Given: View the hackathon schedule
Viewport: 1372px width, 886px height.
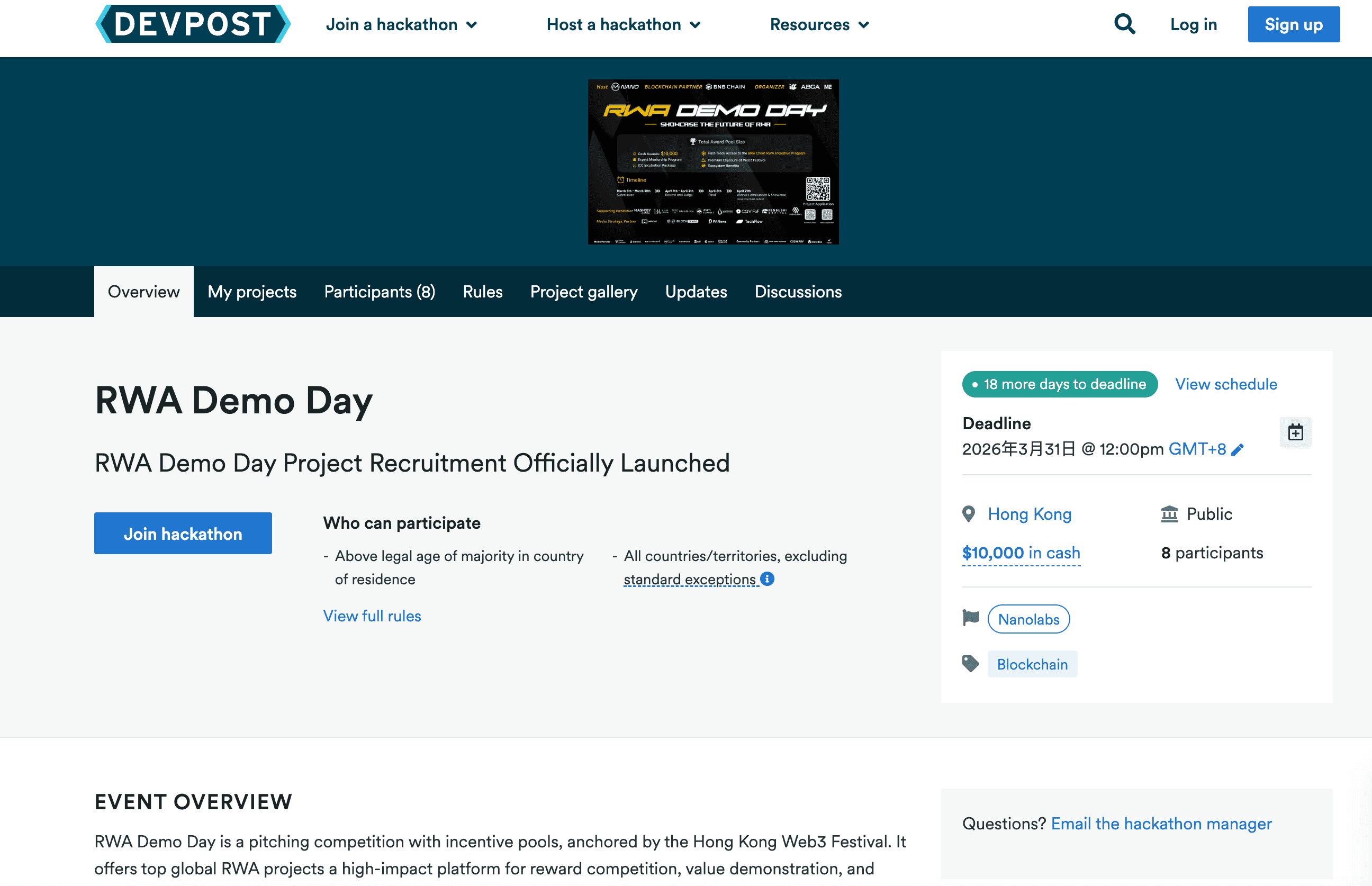Looking at the screenshot, I should tap(1225, 384).
